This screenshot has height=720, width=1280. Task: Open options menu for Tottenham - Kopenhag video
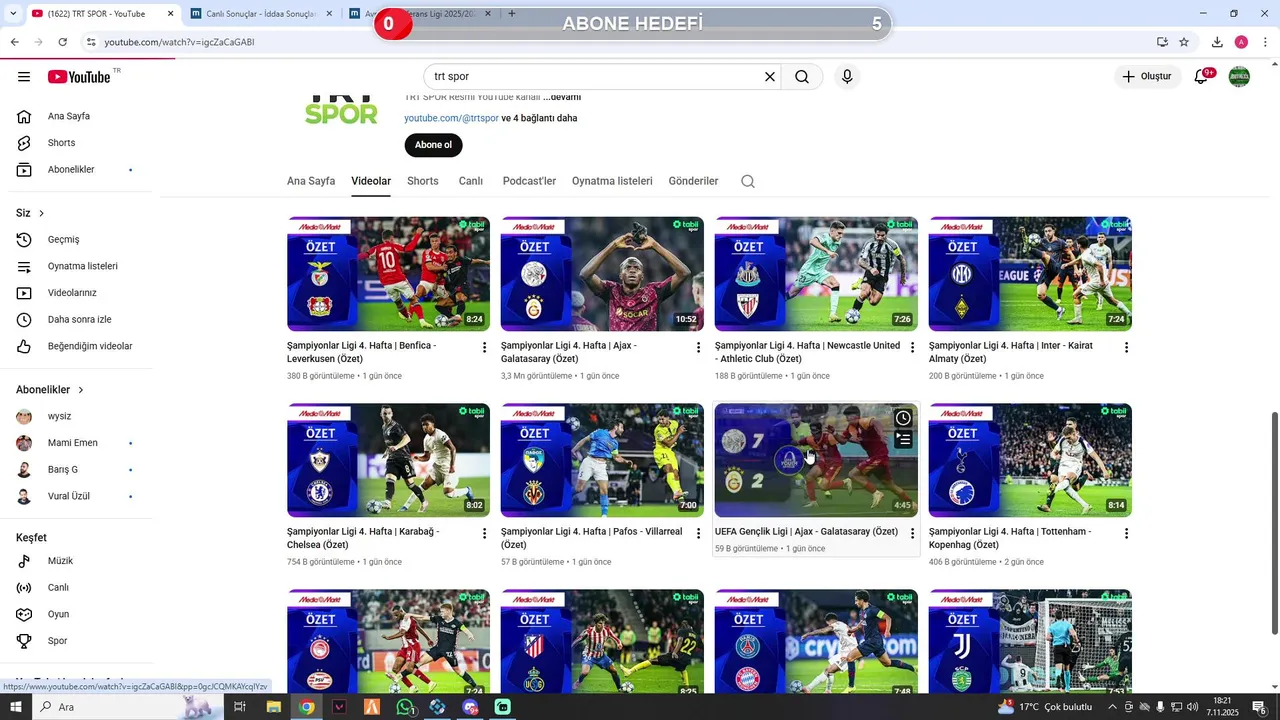point(1126,533)
